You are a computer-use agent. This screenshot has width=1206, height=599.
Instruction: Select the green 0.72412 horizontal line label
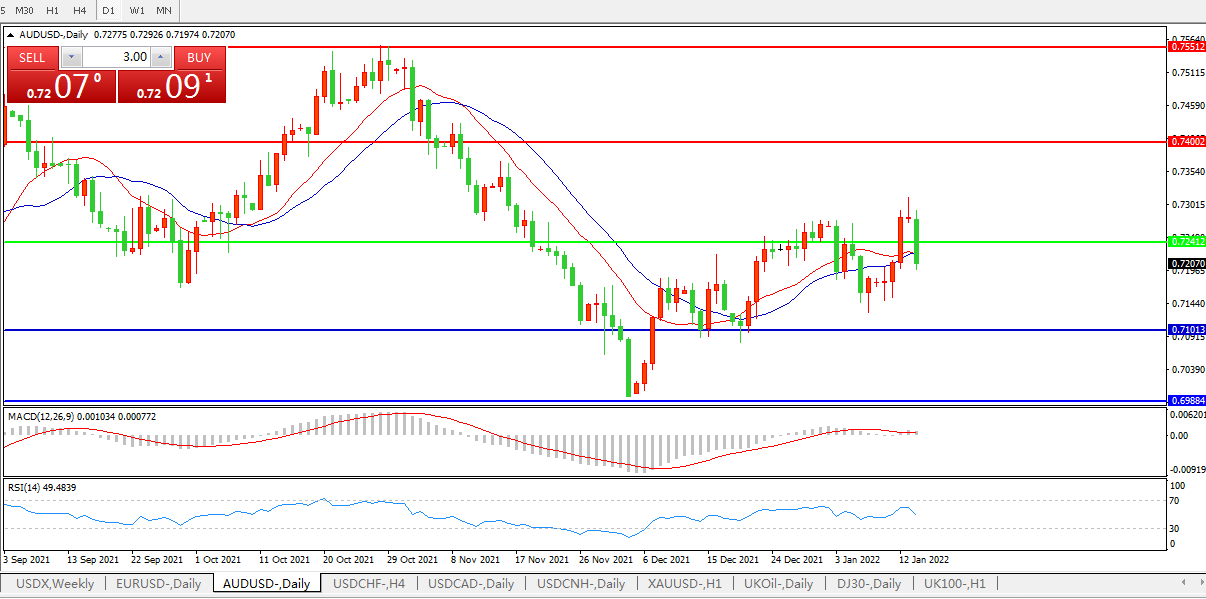[1186, 242]
